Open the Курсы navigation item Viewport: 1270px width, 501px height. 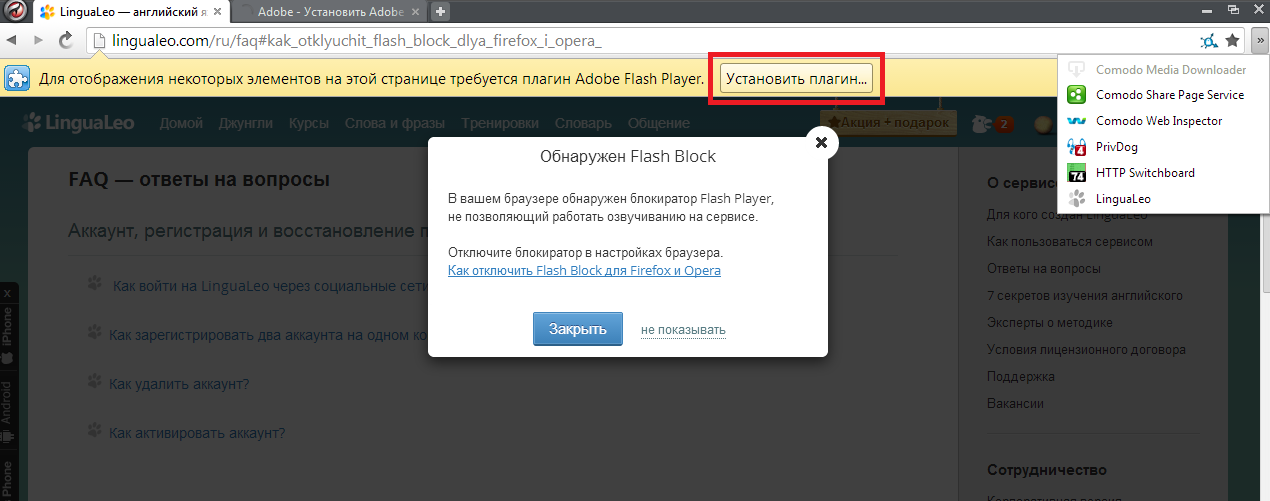(309, 123)
